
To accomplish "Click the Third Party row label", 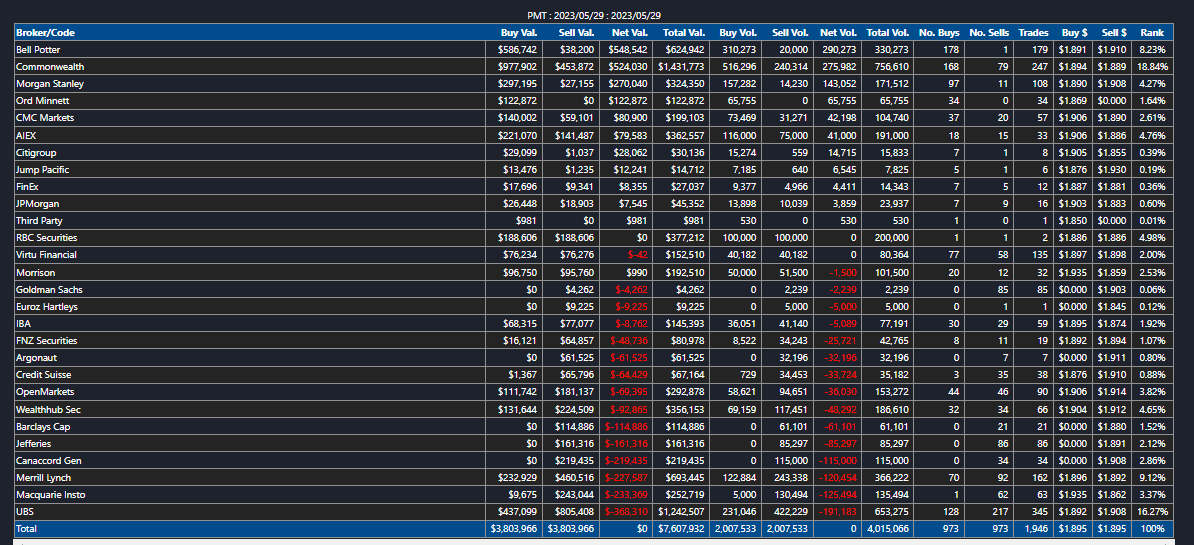I will coord(39,221).
